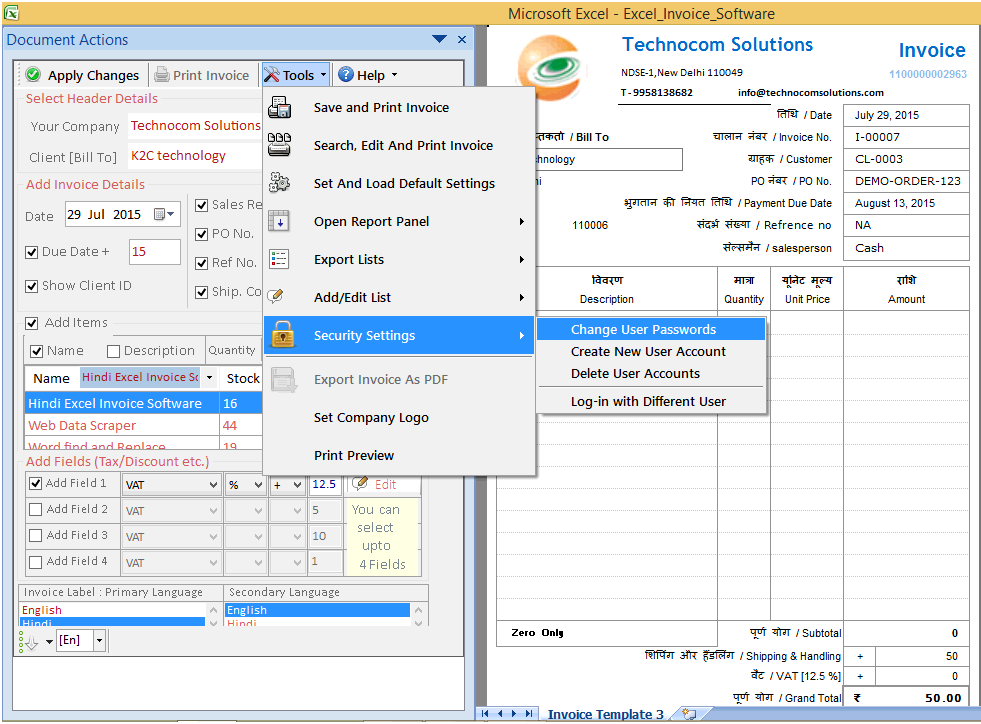
Task: Click the Print Invoice printer icon
Action: pyautogui.click(x=161, y=74)
